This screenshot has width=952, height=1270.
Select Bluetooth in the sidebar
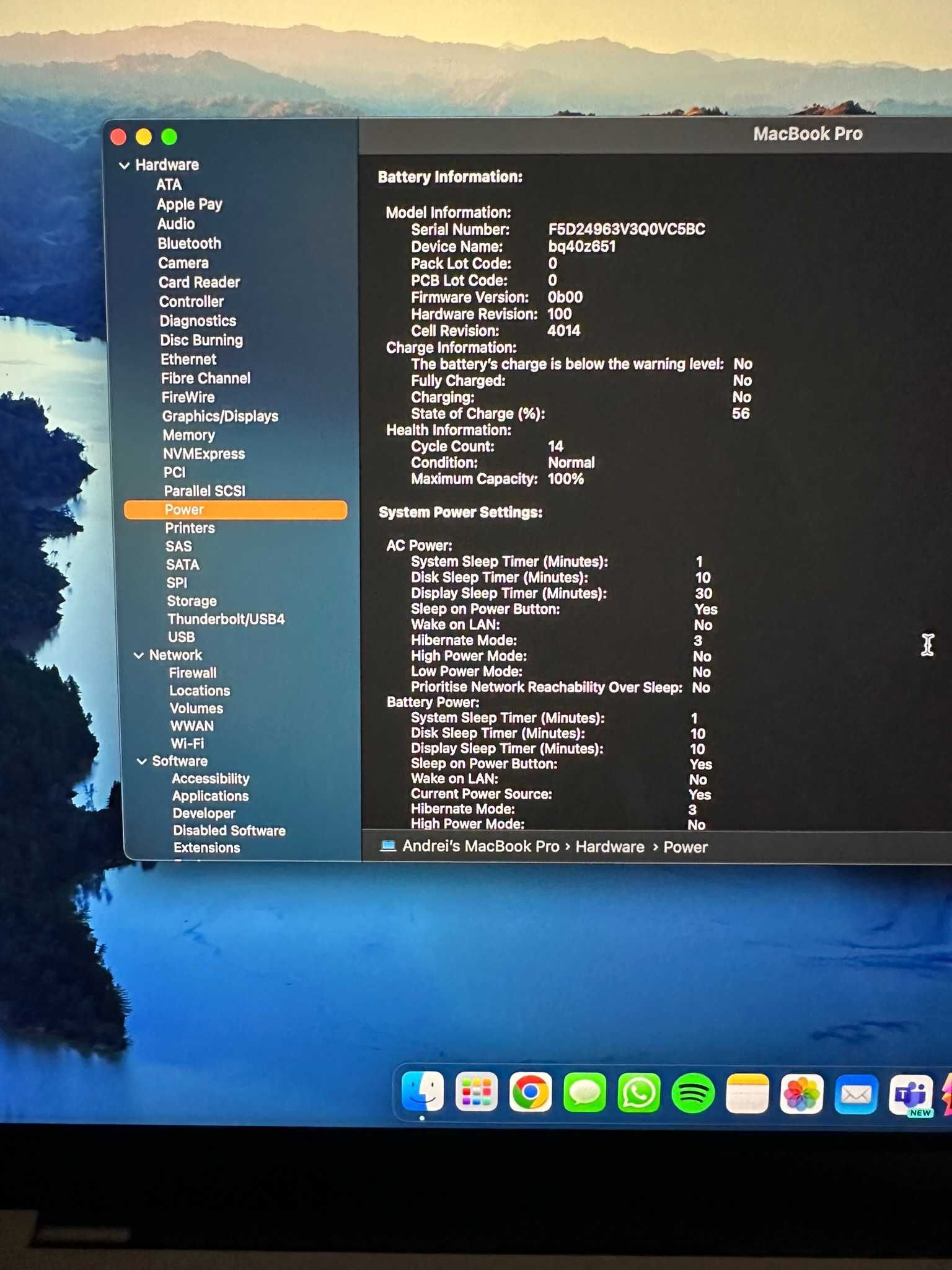tap(189, 243)
